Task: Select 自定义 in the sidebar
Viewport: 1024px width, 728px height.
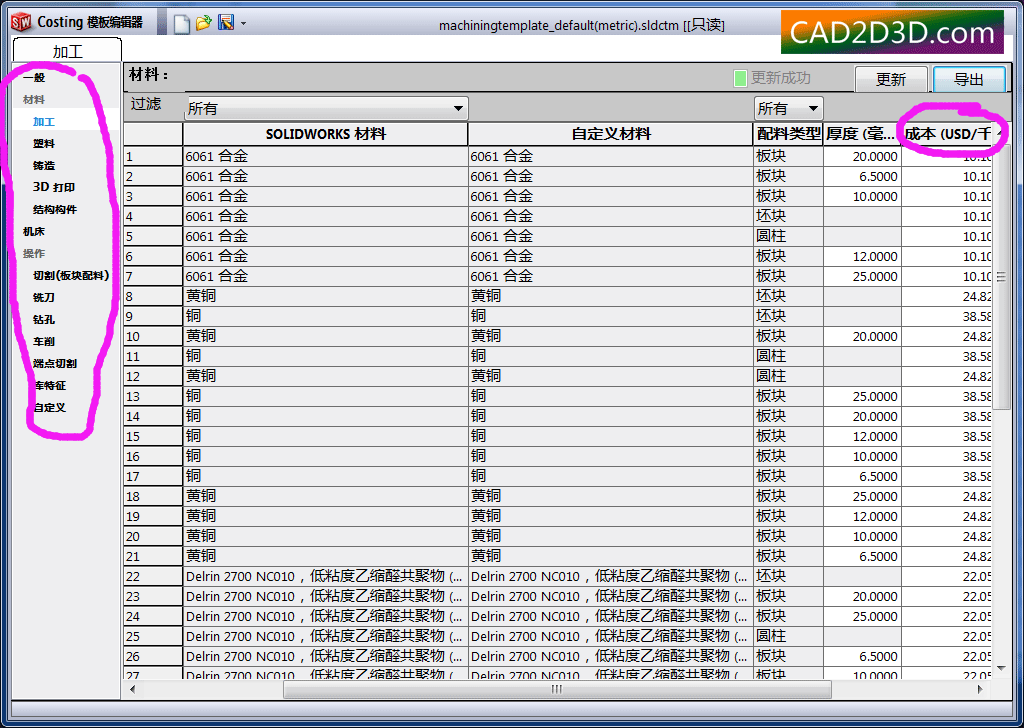Action: (50, 408)
